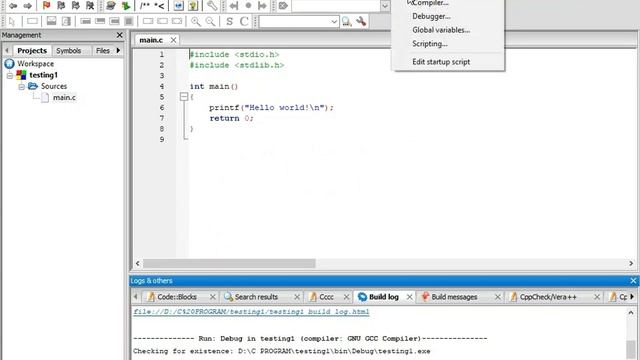This screenshot has width=640, height=360.
Task: Close the Search results tab
Action: (297, 297)
